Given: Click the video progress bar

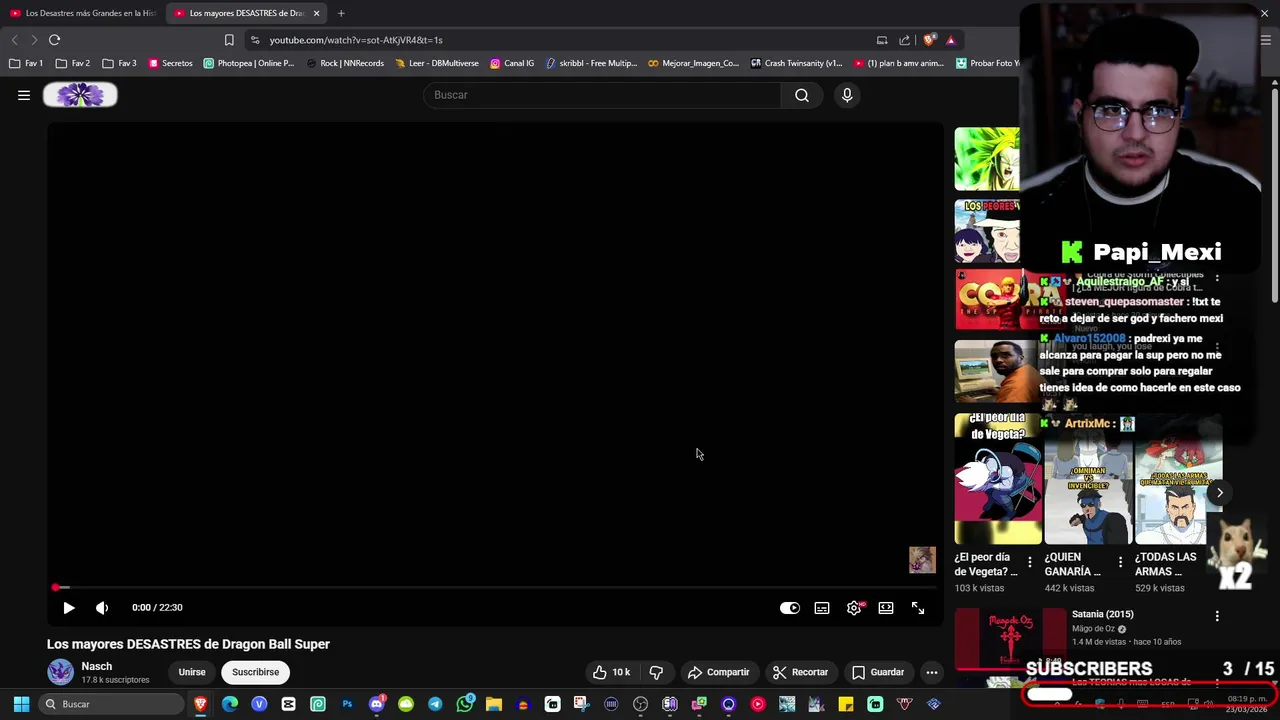Looking at the screenshot, I should tap(494, 588).
